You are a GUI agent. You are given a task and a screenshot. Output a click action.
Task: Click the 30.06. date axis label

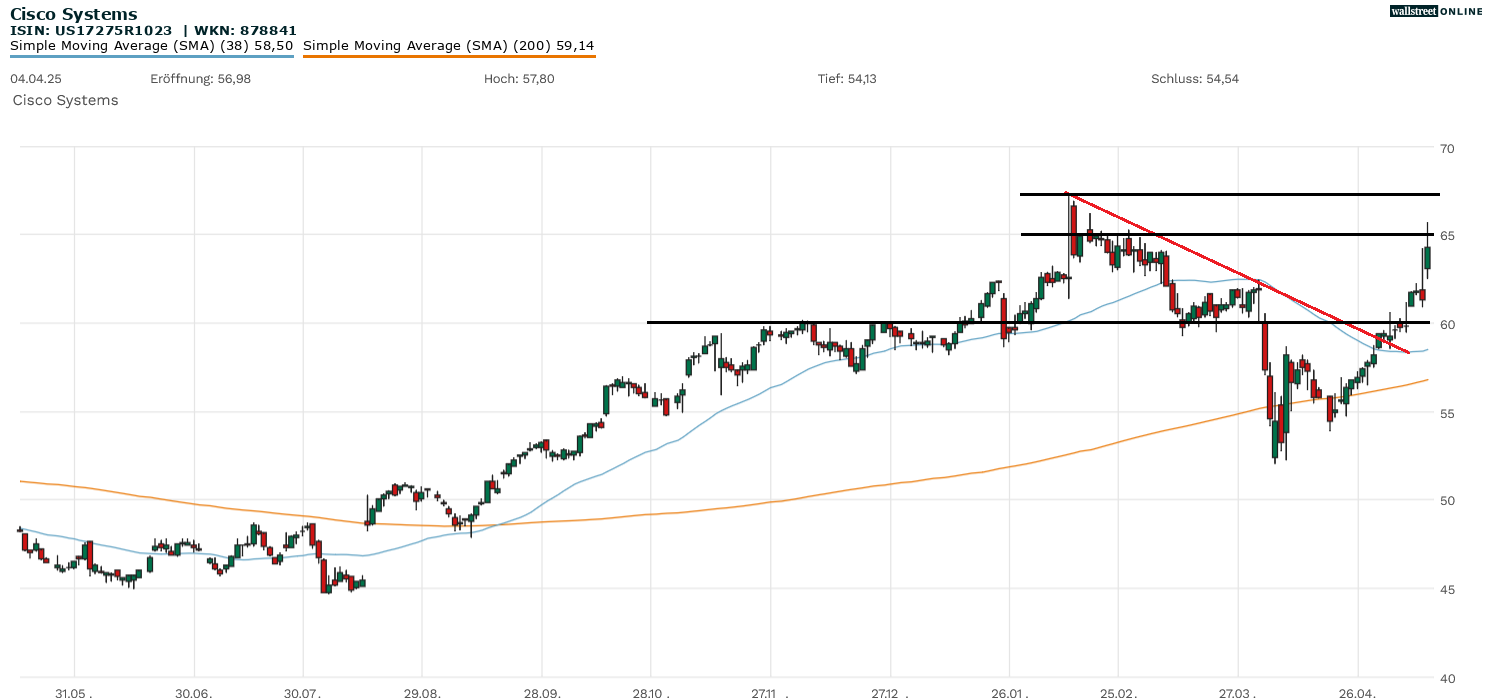(x=194, y=692)
